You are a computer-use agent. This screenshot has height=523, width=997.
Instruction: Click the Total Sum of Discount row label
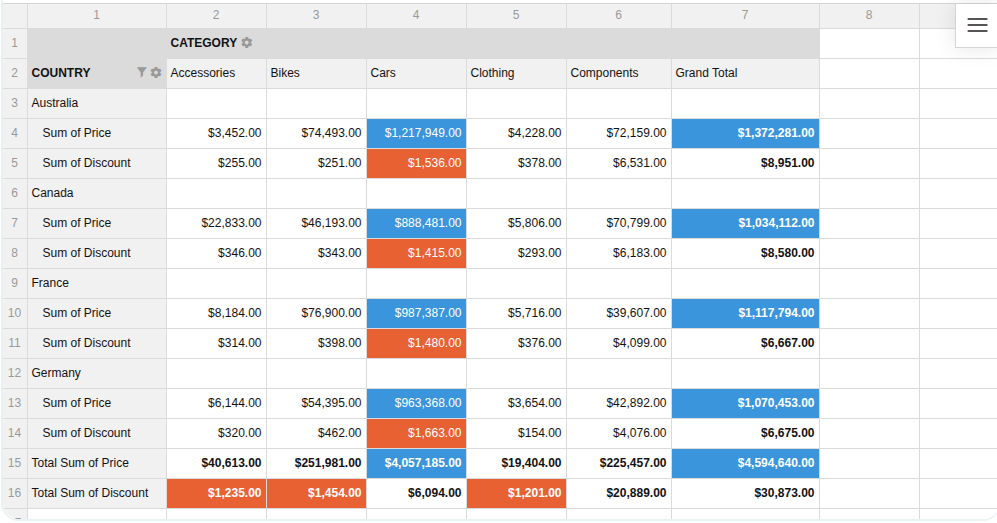pos(90,493)
